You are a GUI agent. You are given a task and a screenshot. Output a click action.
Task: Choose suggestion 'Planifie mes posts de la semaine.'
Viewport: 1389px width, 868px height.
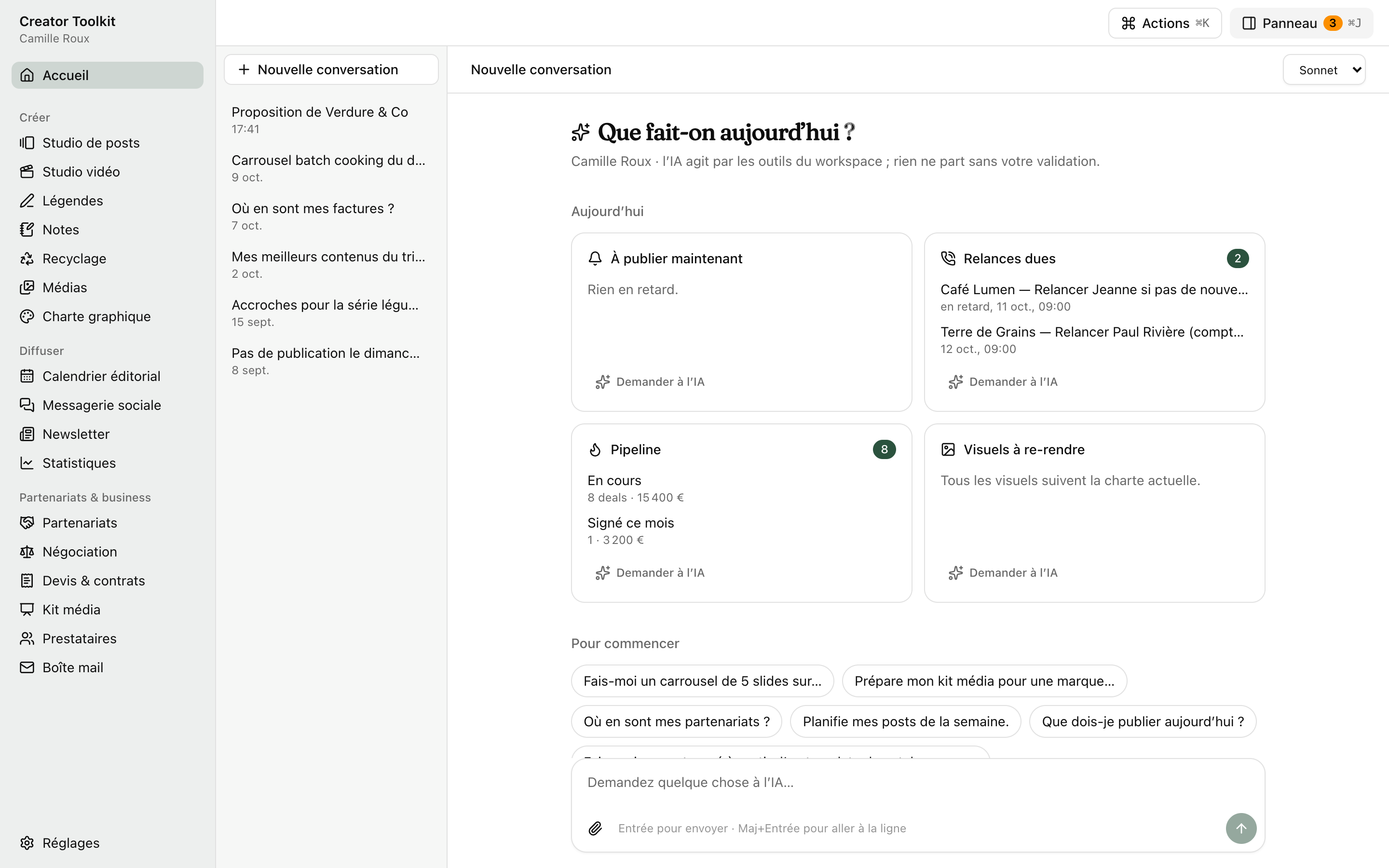click(x=905, y=721)
